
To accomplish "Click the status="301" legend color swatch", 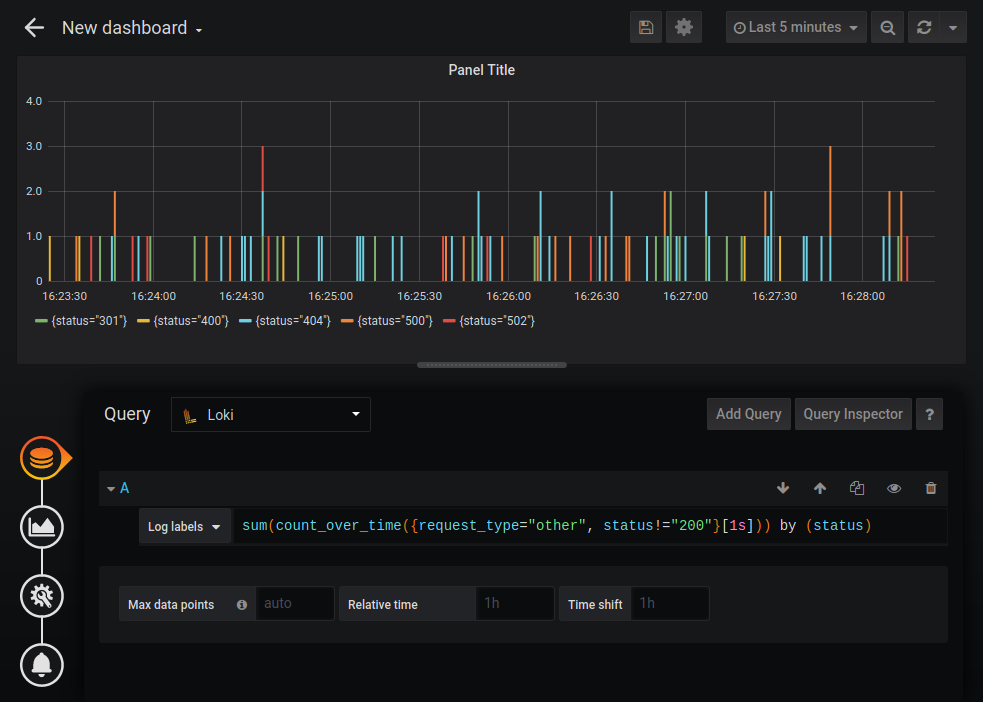I will [42, 321].
